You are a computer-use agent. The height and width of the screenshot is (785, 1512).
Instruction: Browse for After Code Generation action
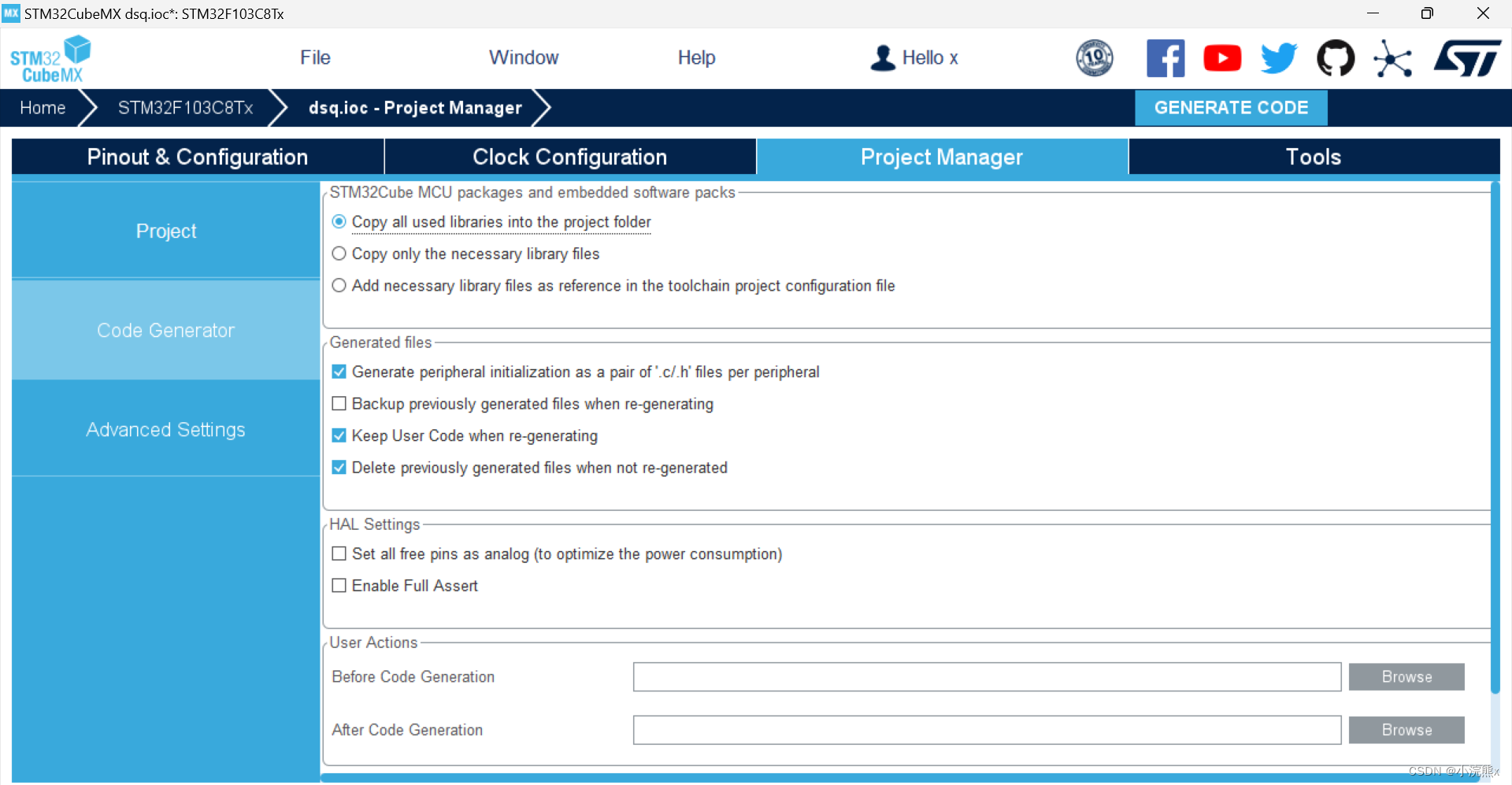point(1406,730)
